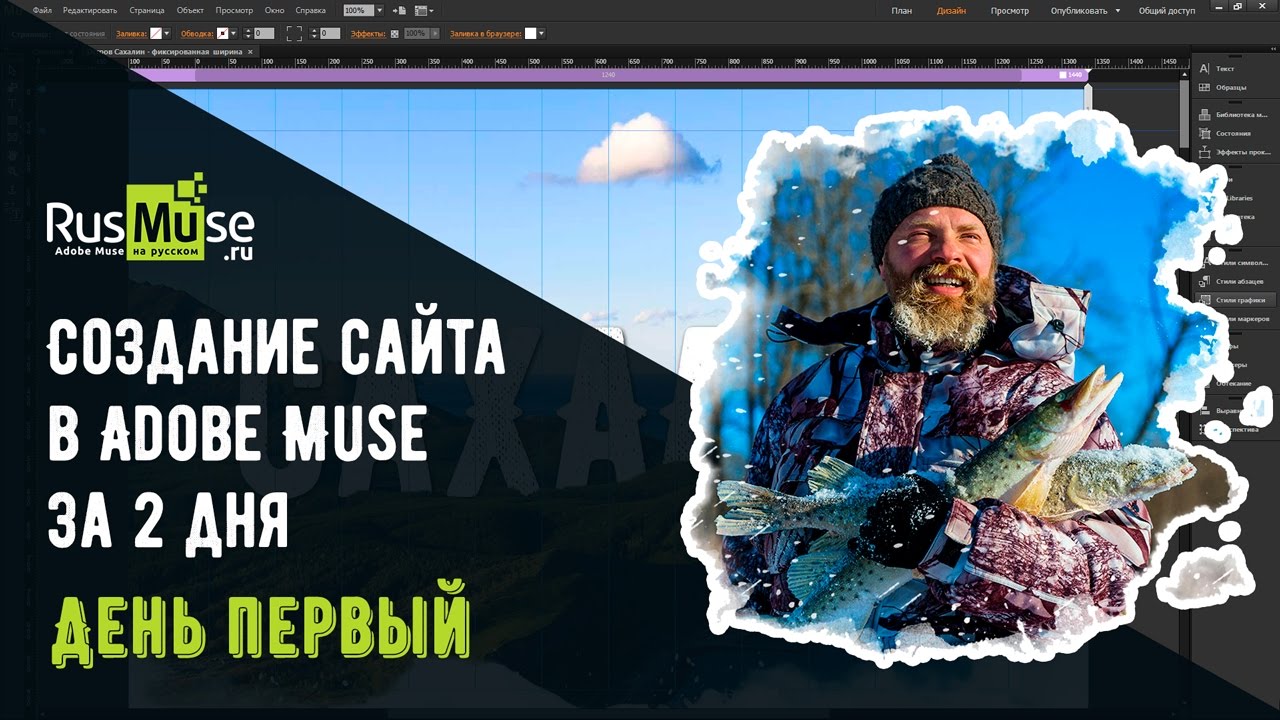Viewport: 1280px width, 720px height.
Task: Expand the zoom level dropdown arrow
Action: coord(380,10)
